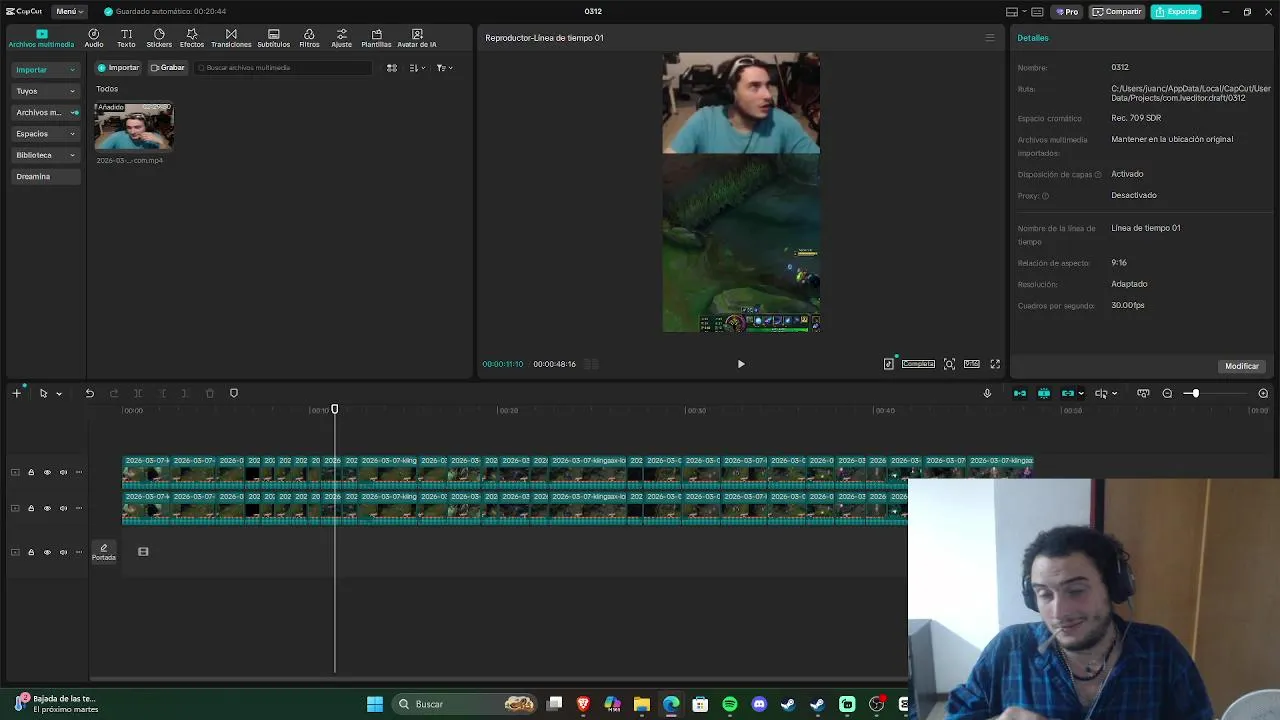Viewport: 1280px width, 720px height.
Task: Expand the Archivos m... sidebar section
Action: 46,112
